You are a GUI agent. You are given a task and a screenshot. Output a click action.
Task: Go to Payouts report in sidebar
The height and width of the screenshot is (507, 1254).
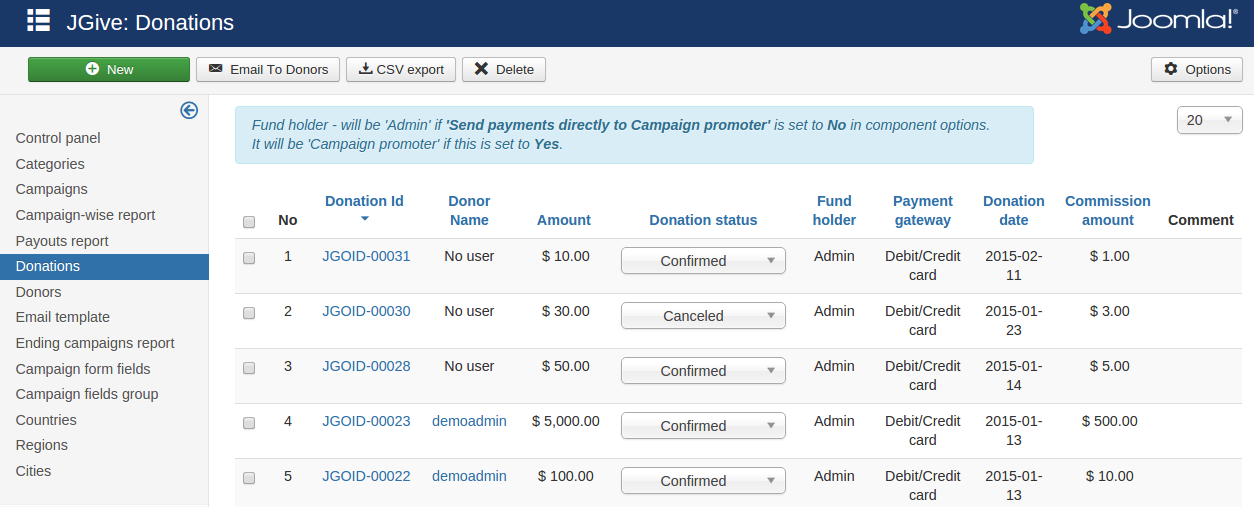point(62,241)
